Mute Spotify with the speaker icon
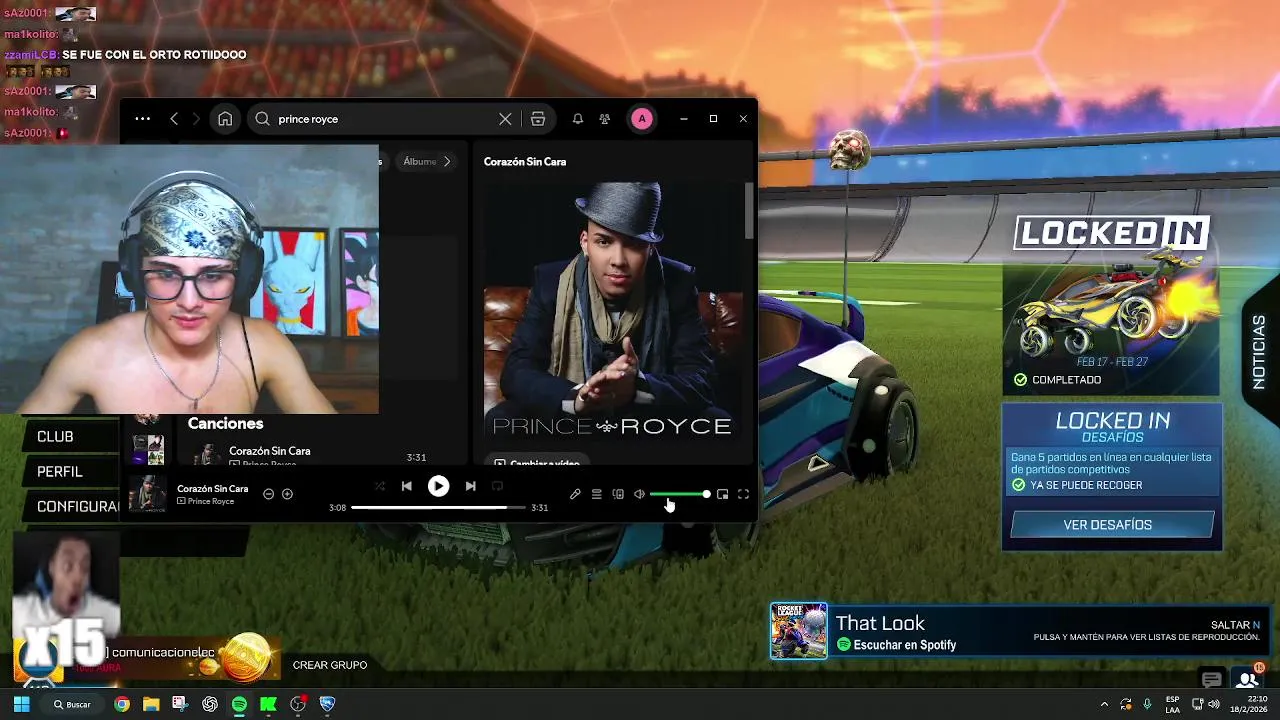Image resolution: width=1280 pixels, height=720 pixels. tap(639, 494)
